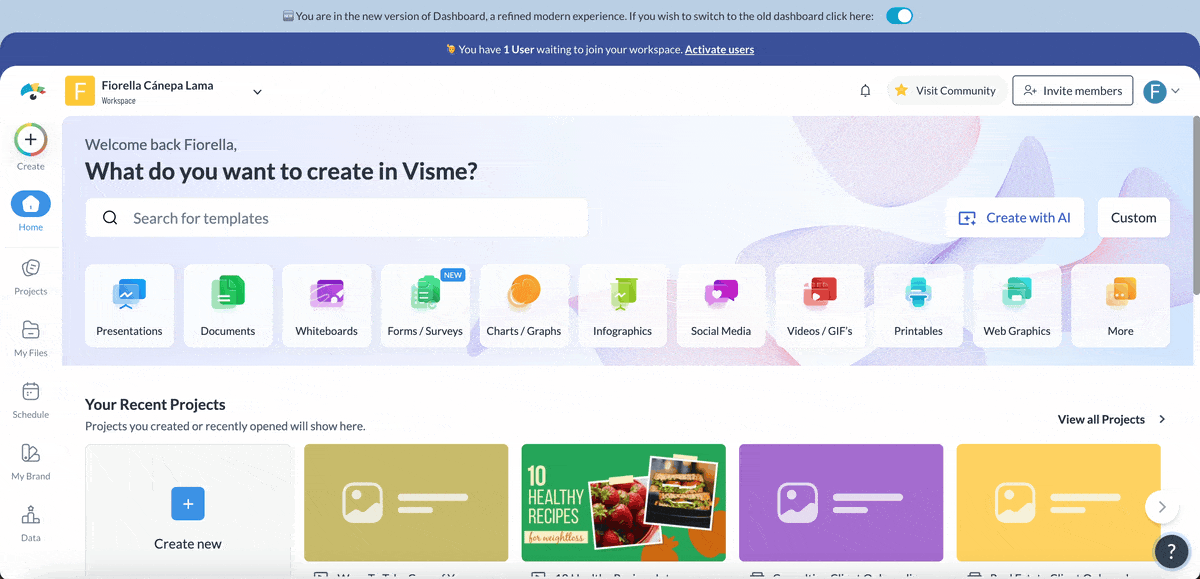Toggle the old dashboard switch
Viewport: 1200px width, 579px height.
click(x=899, y=16)
